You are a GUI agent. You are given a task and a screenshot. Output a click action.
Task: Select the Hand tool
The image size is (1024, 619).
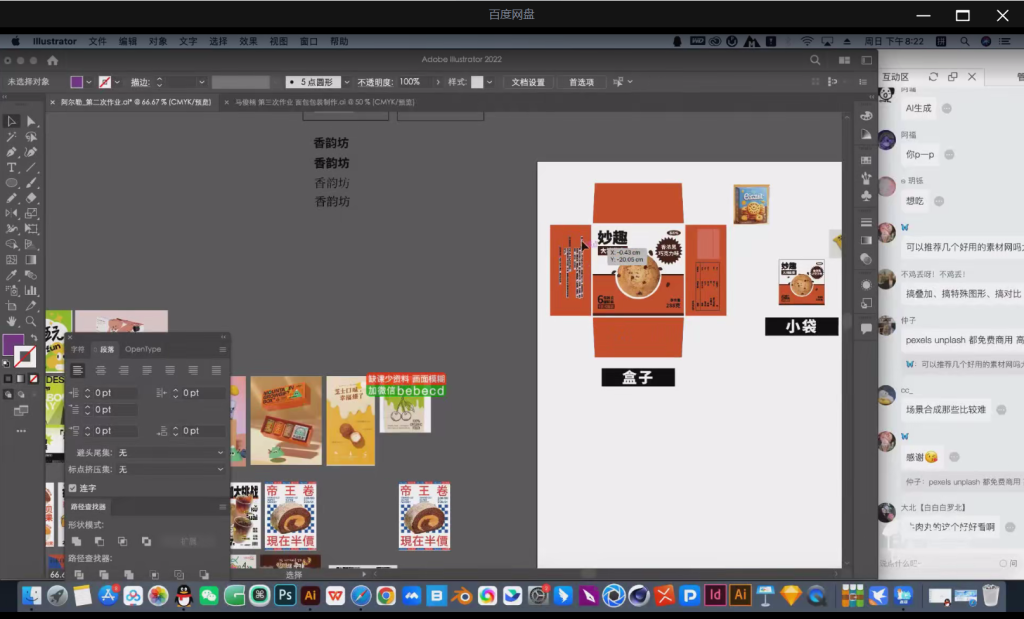click(x=12, y=321)
